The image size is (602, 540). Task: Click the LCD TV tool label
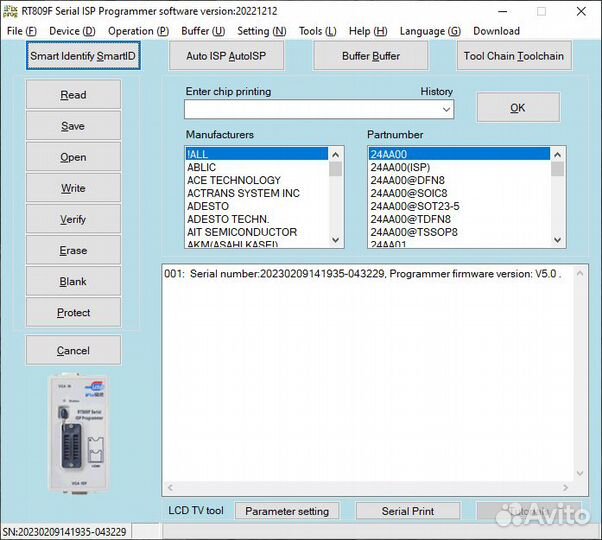click(x=196, y=510)
